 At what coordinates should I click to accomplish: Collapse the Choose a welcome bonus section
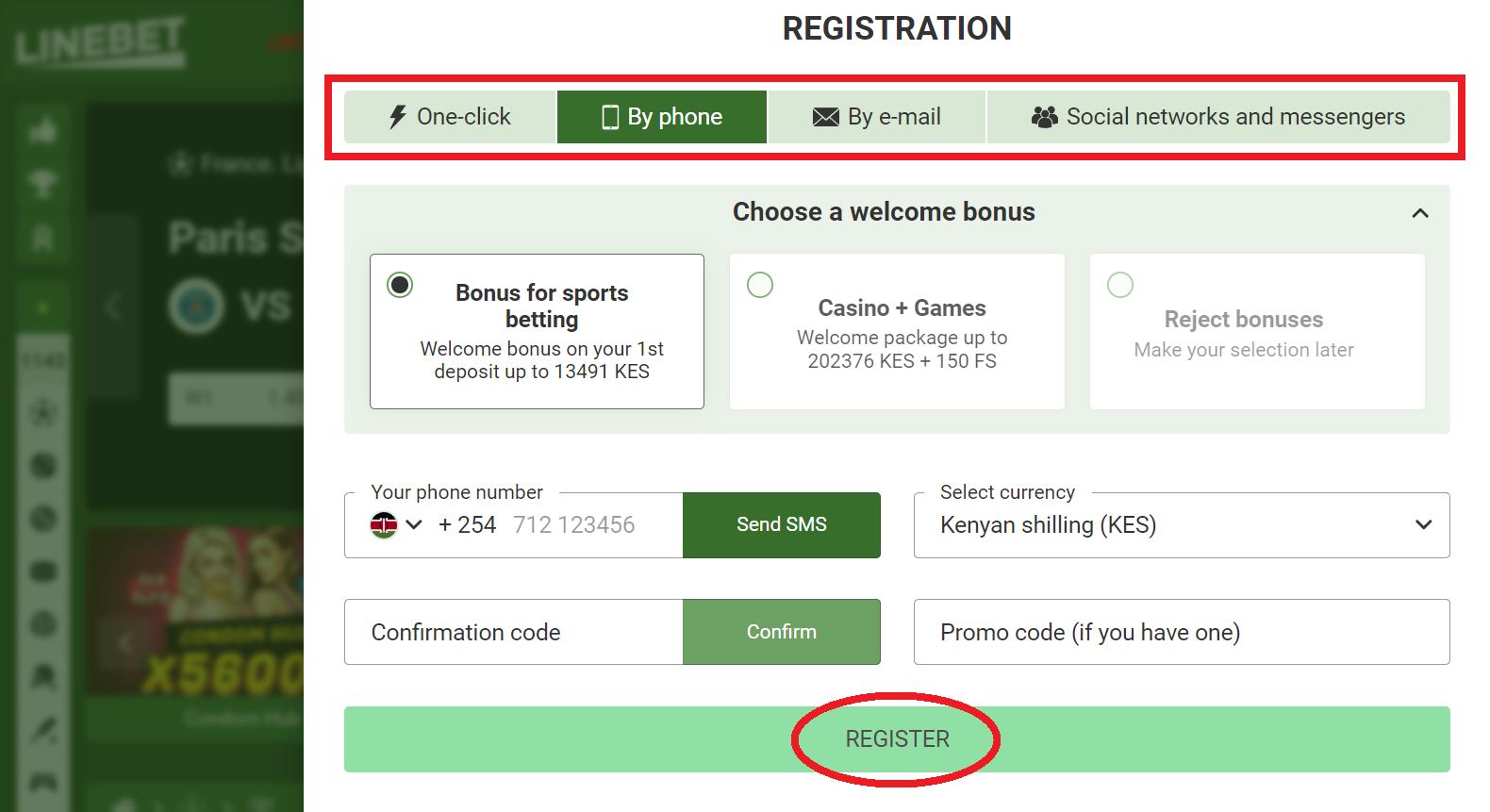tap(1420, 213)
